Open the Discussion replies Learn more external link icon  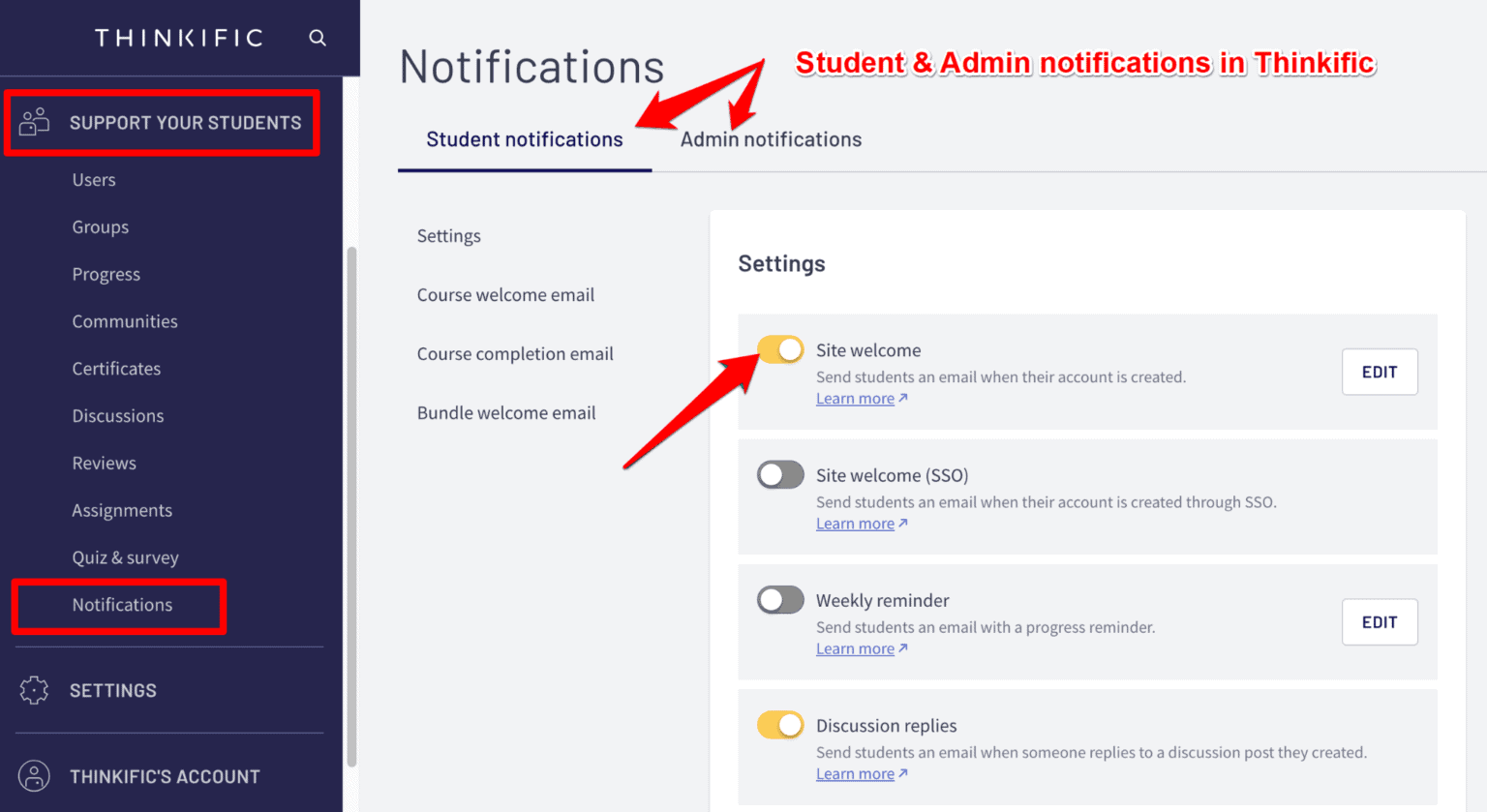coord(902,773)
